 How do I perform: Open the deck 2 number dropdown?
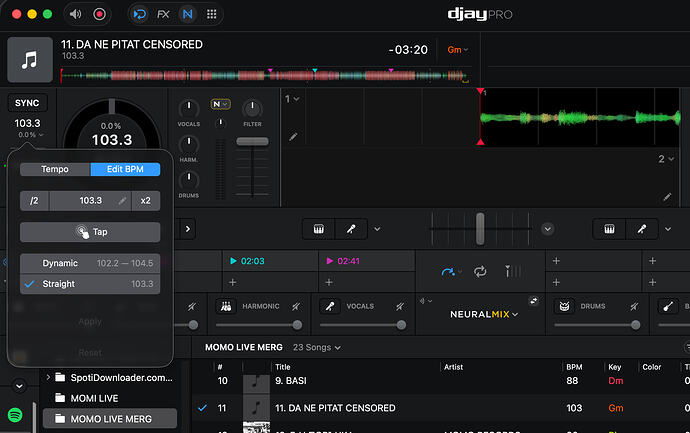pyautogui.click(x=666, y=159)
